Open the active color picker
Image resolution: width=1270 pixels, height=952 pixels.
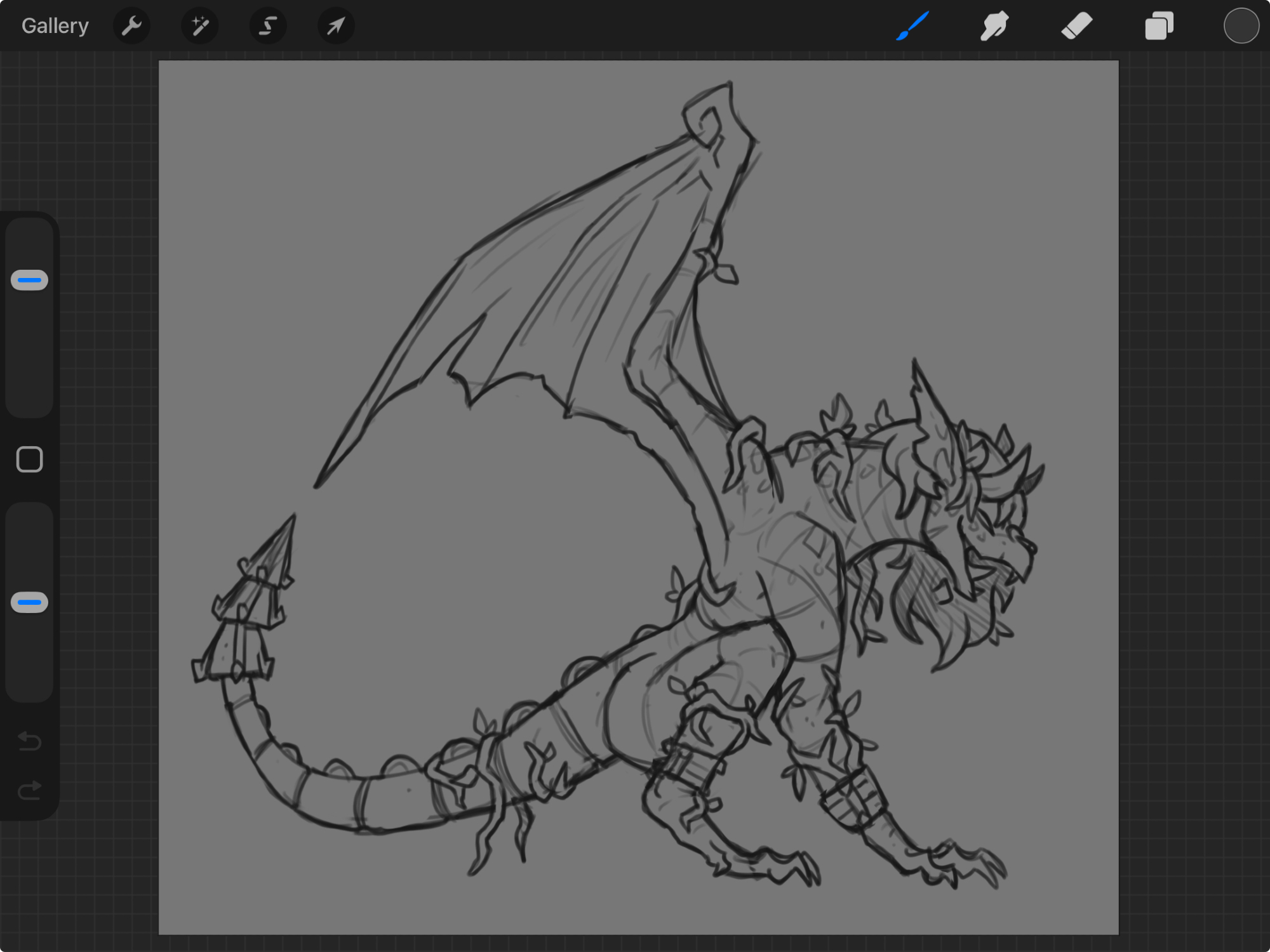[1241, 26]
